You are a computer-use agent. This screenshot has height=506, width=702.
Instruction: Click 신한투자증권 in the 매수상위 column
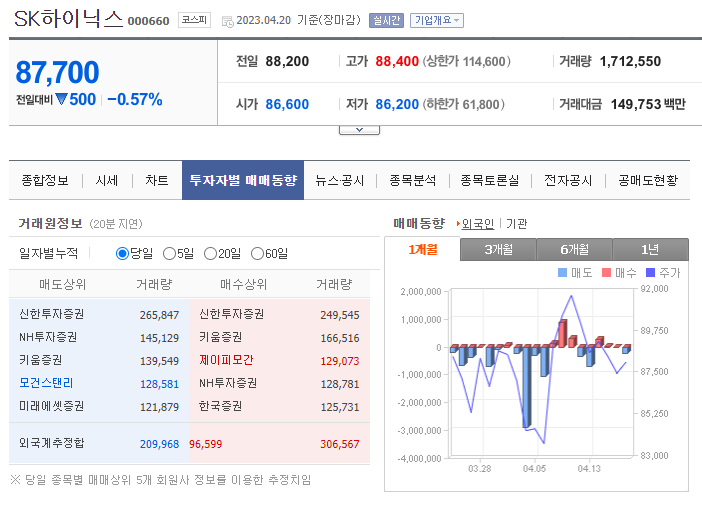[231, 314]
